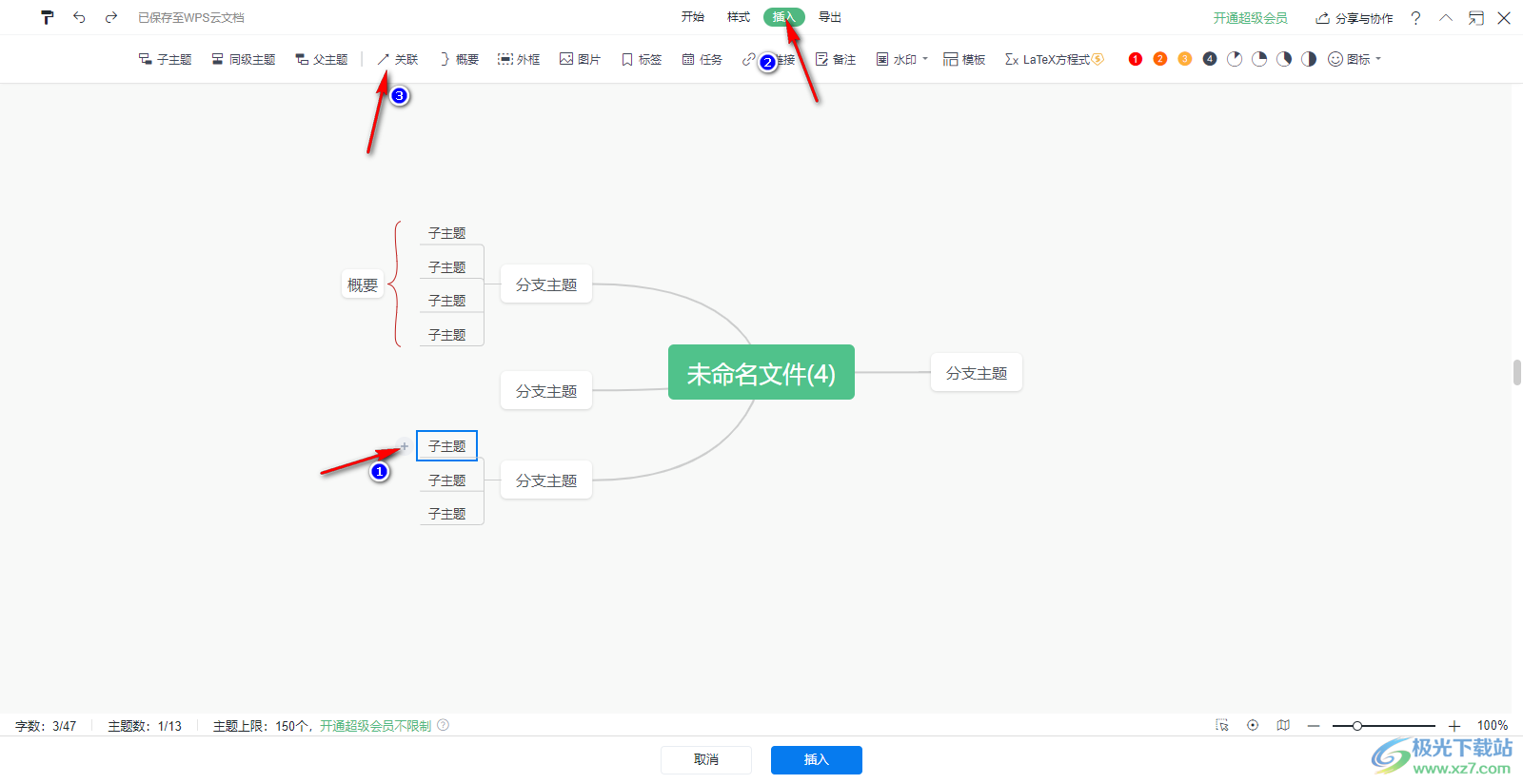Apply three-eighths progress pie marker

(1284, 59)
